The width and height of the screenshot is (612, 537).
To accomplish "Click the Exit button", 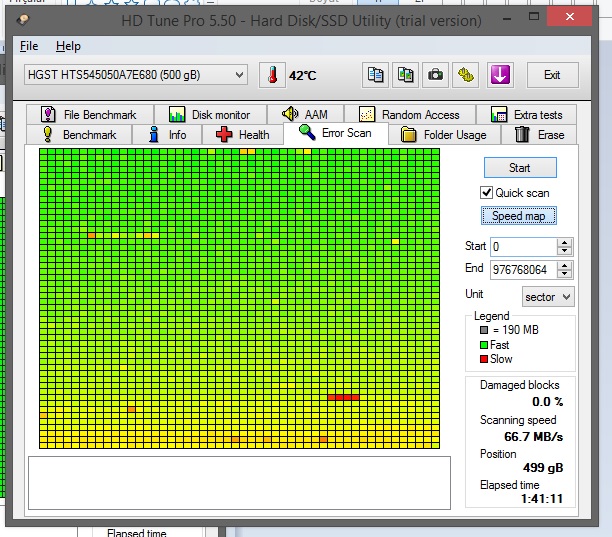I will [x=553, y=75].
